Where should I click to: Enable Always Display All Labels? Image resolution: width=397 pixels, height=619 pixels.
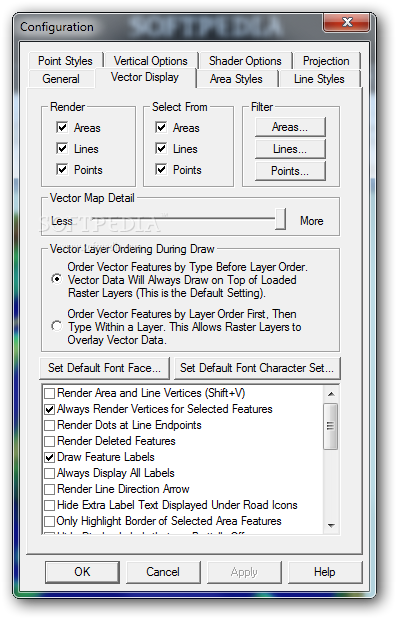pos(49,473)
